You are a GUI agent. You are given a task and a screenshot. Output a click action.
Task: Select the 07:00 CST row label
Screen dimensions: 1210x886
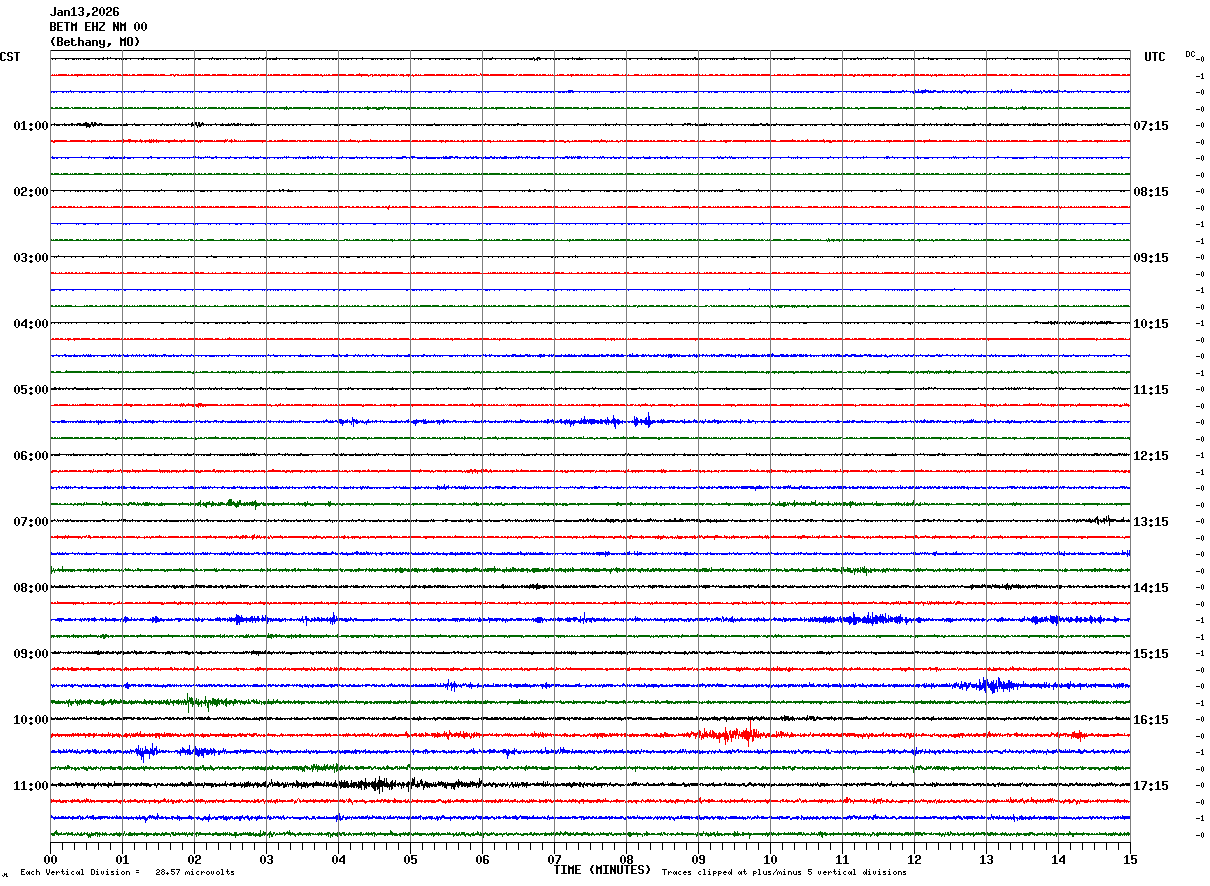(x=31, y=522)
